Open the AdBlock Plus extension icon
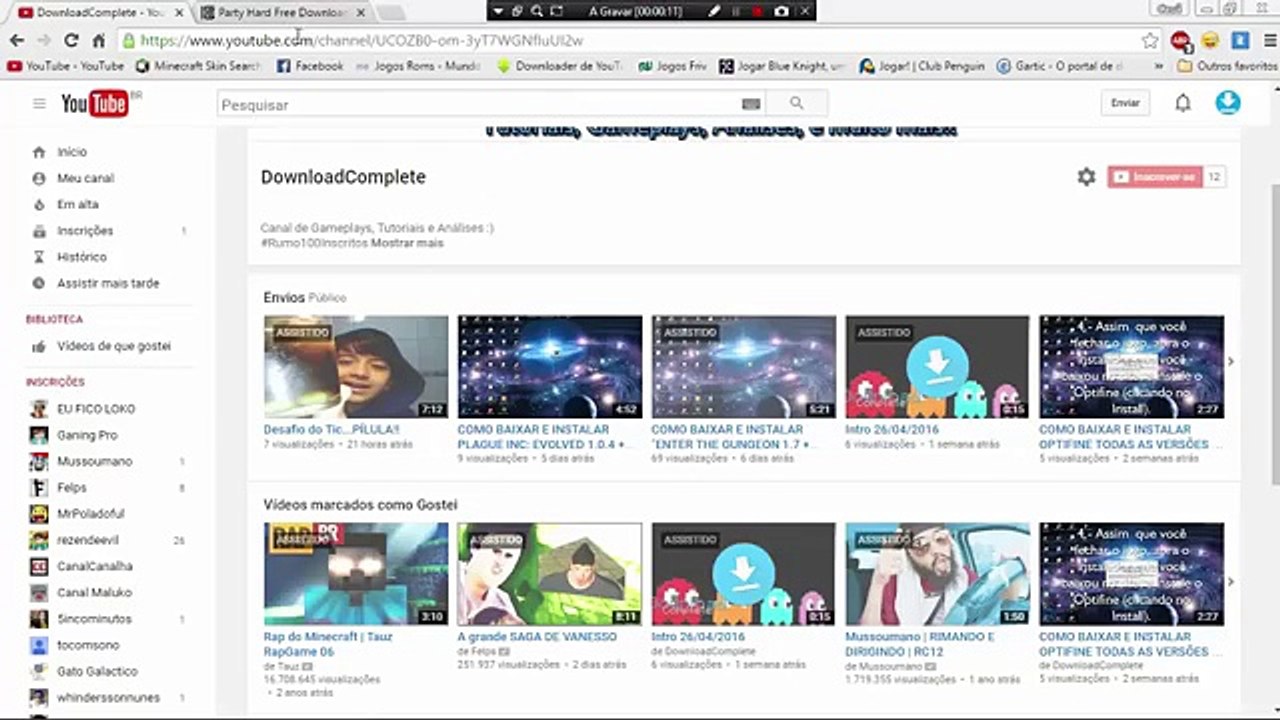1280x720 pixels. [x=1181, y=41]
